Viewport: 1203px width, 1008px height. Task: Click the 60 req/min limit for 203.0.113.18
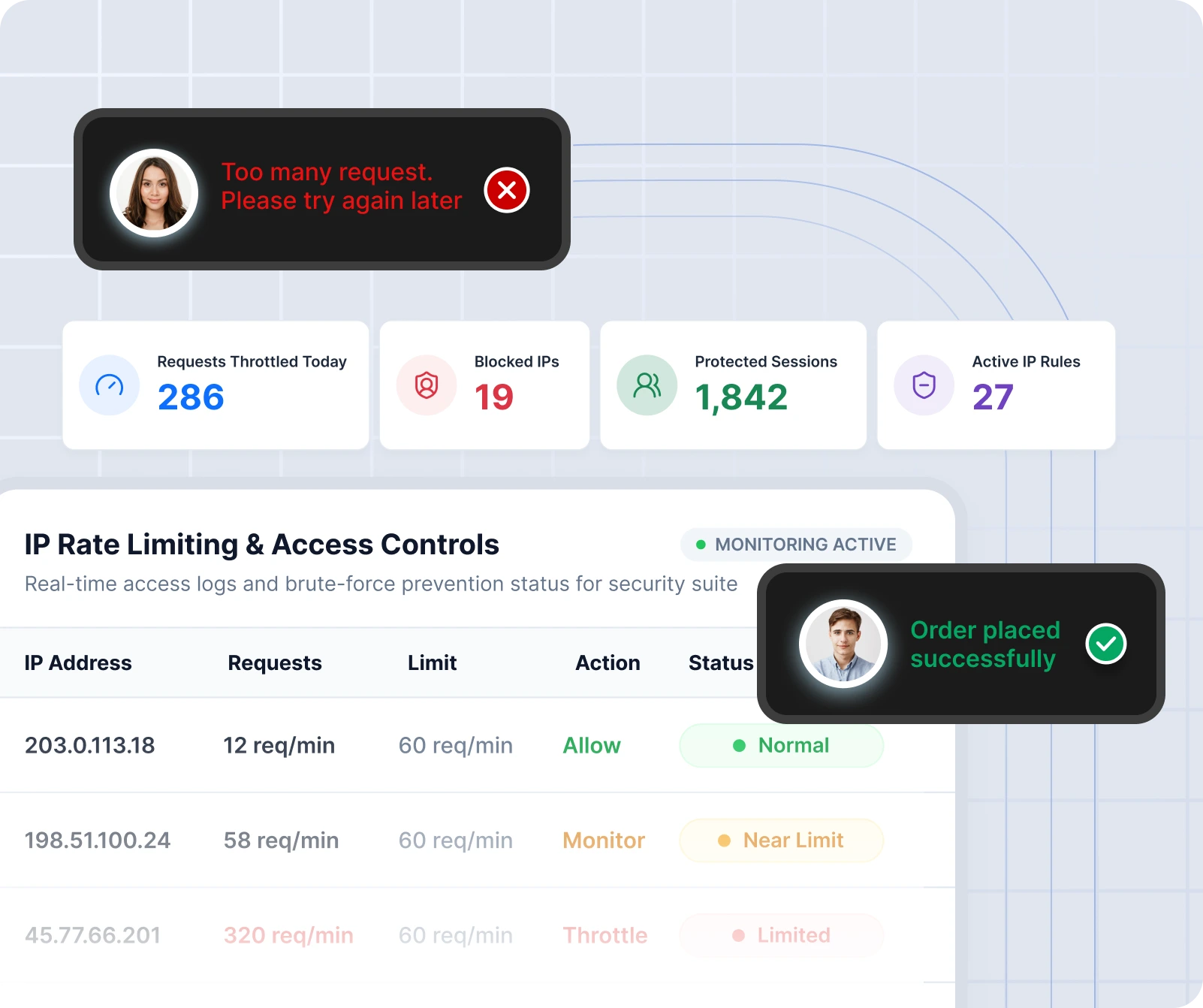coord(456,746)
